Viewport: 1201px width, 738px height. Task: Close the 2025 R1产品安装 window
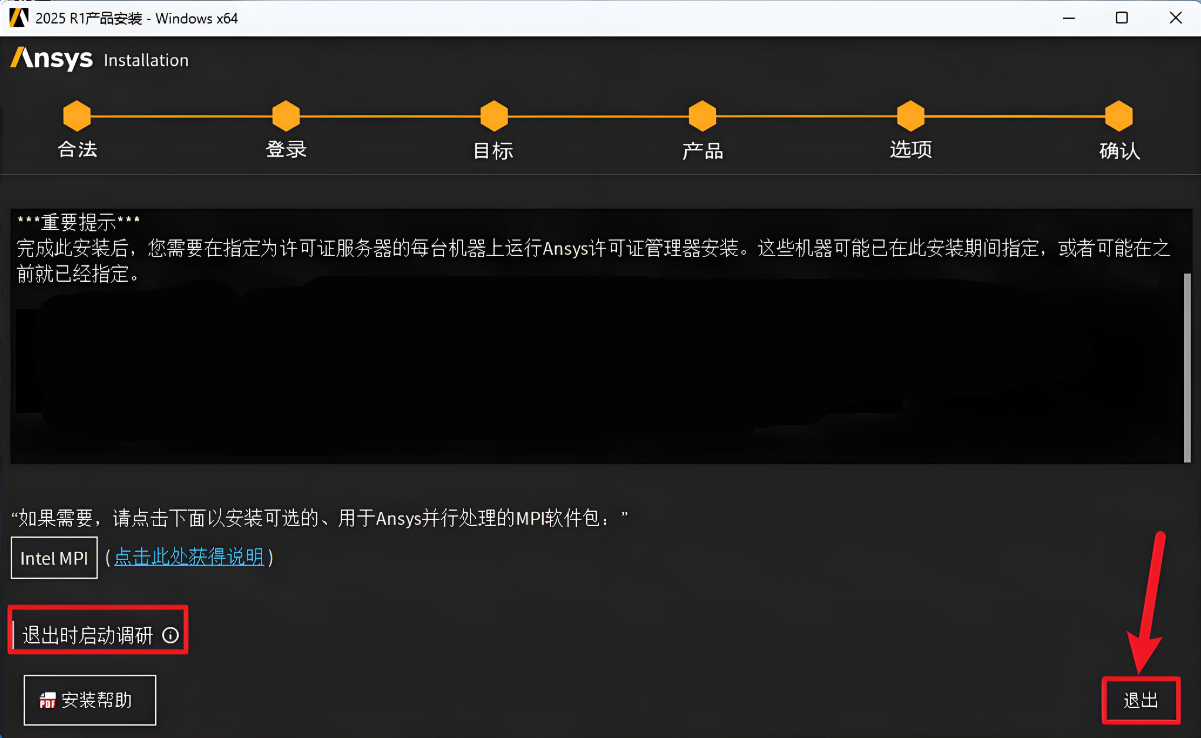[1176, 18]
